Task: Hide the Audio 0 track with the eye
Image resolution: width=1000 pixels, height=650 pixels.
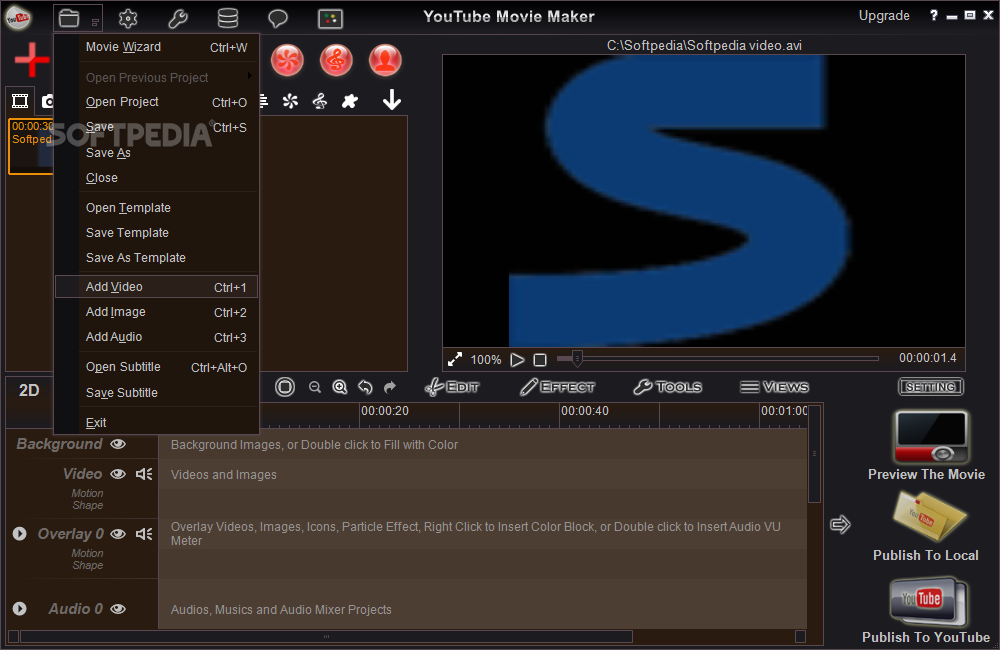Action: 118,609
